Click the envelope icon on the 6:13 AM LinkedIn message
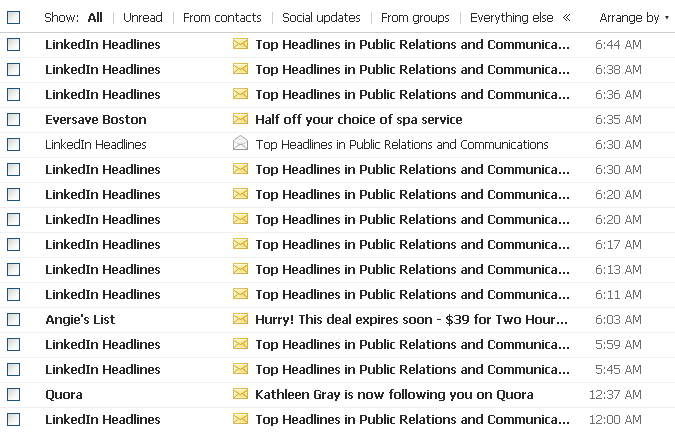This screenshot has width=675, height=432. [240, 269]
